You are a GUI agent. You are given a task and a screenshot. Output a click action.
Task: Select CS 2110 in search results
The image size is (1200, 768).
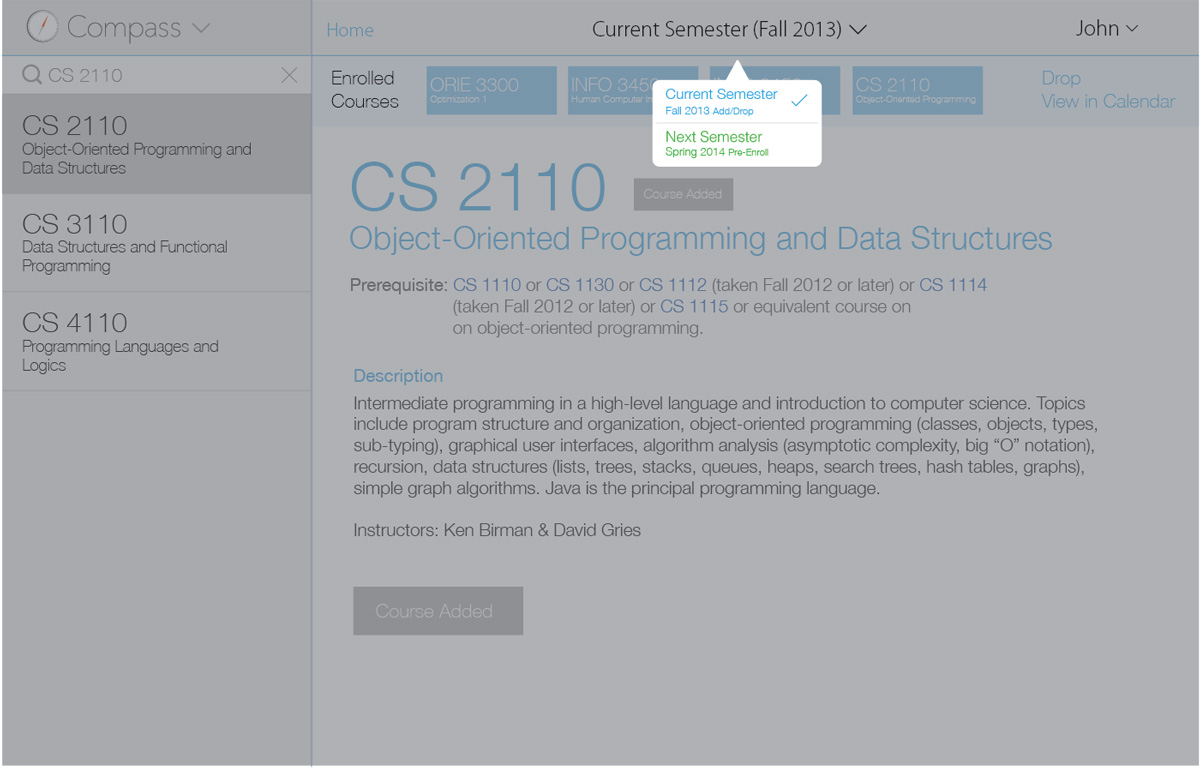(x=156, y=144)
